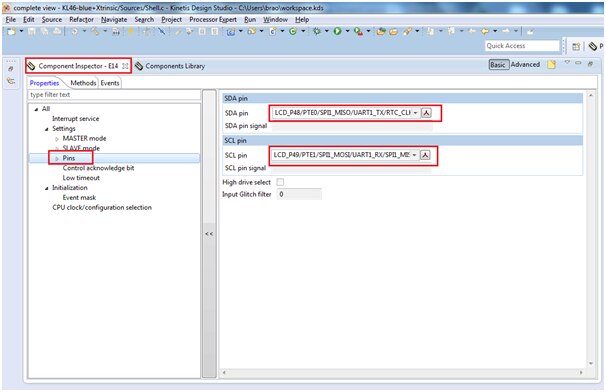Screen dimensions: 606x392
Task: Select Interrupt service in the tree
Action: click(x=75, y=119)
